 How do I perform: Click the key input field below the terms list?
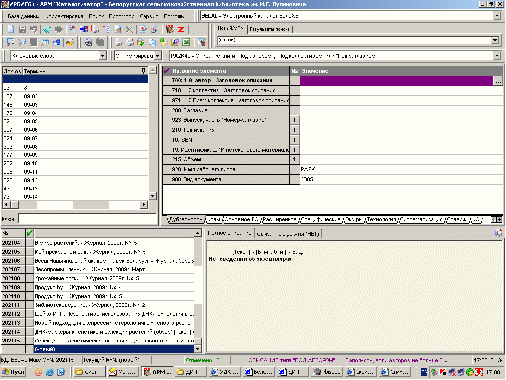click(88, 219)
